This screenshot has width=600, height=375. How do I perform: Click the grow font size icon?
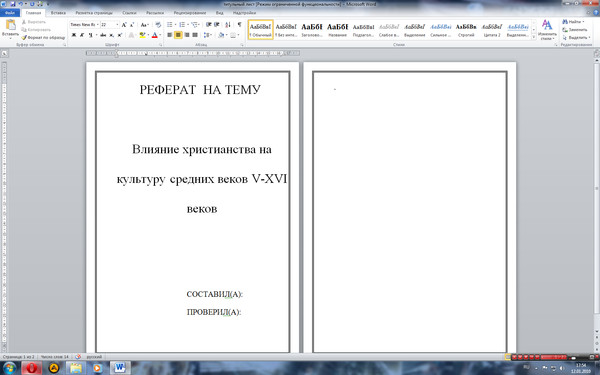click(x=124, y=25)
